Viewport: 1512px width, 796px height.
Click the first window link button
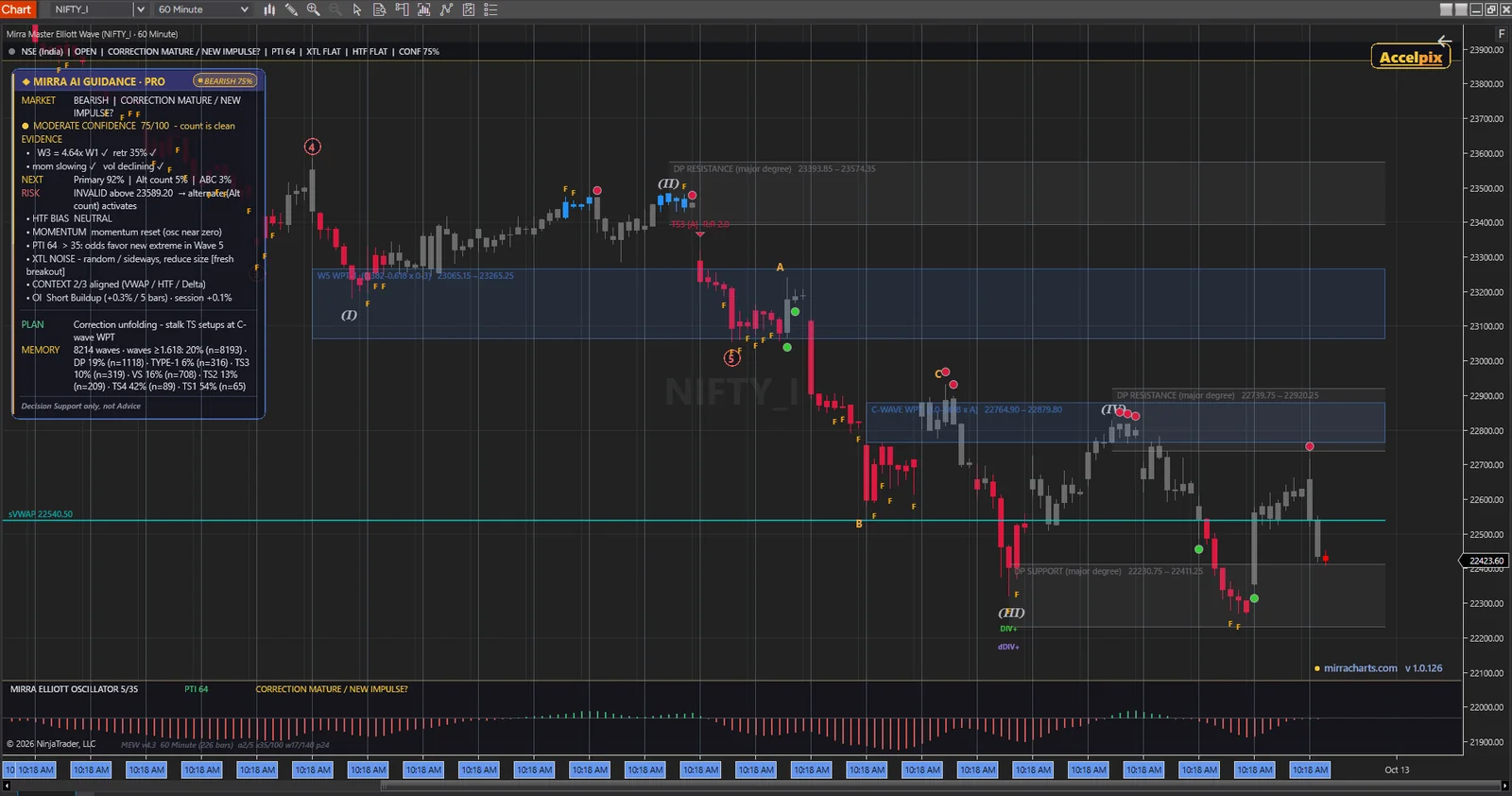coord(1446,9)
